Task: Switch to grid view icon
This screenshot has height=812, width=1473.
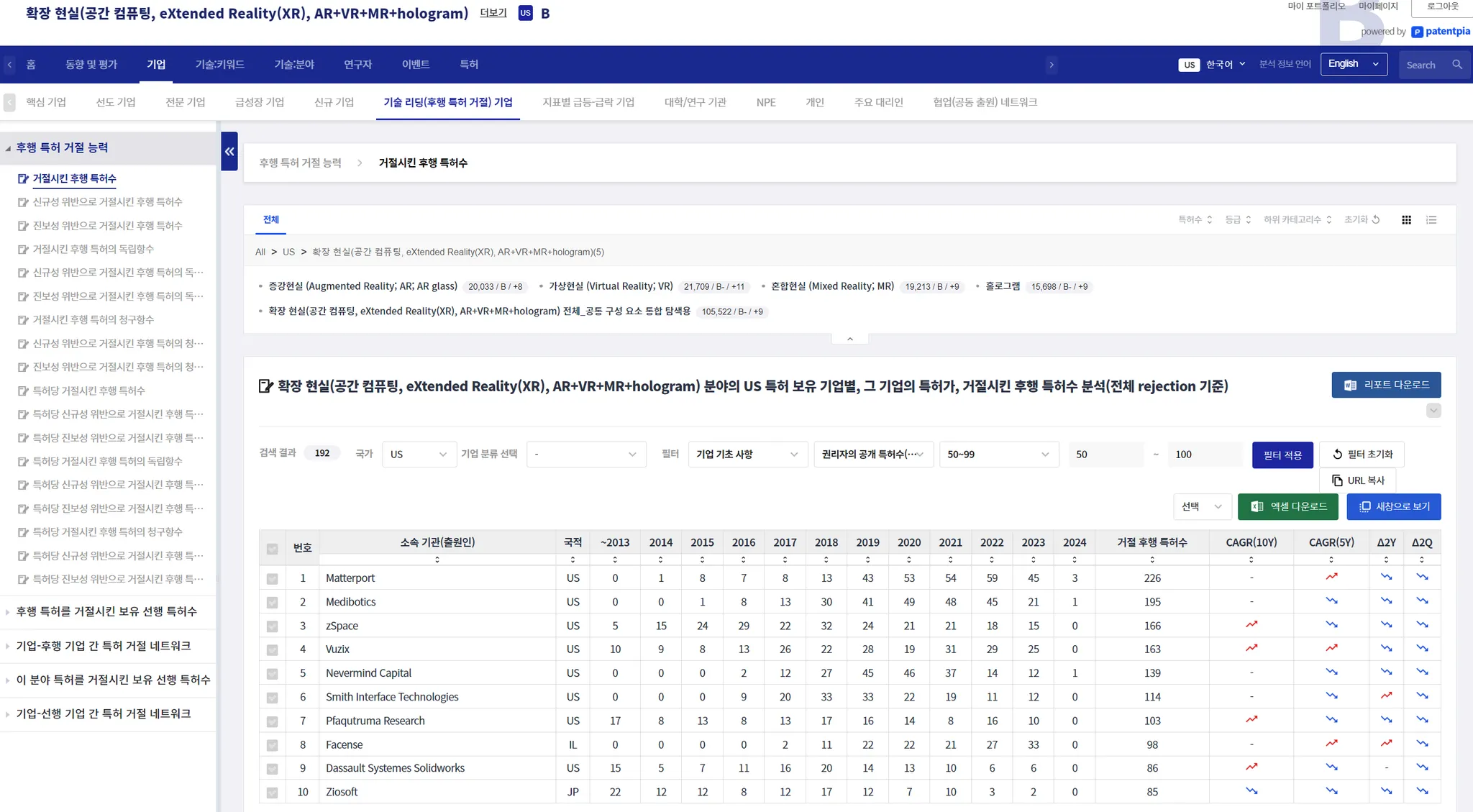Action: [x=1406, y=220]
